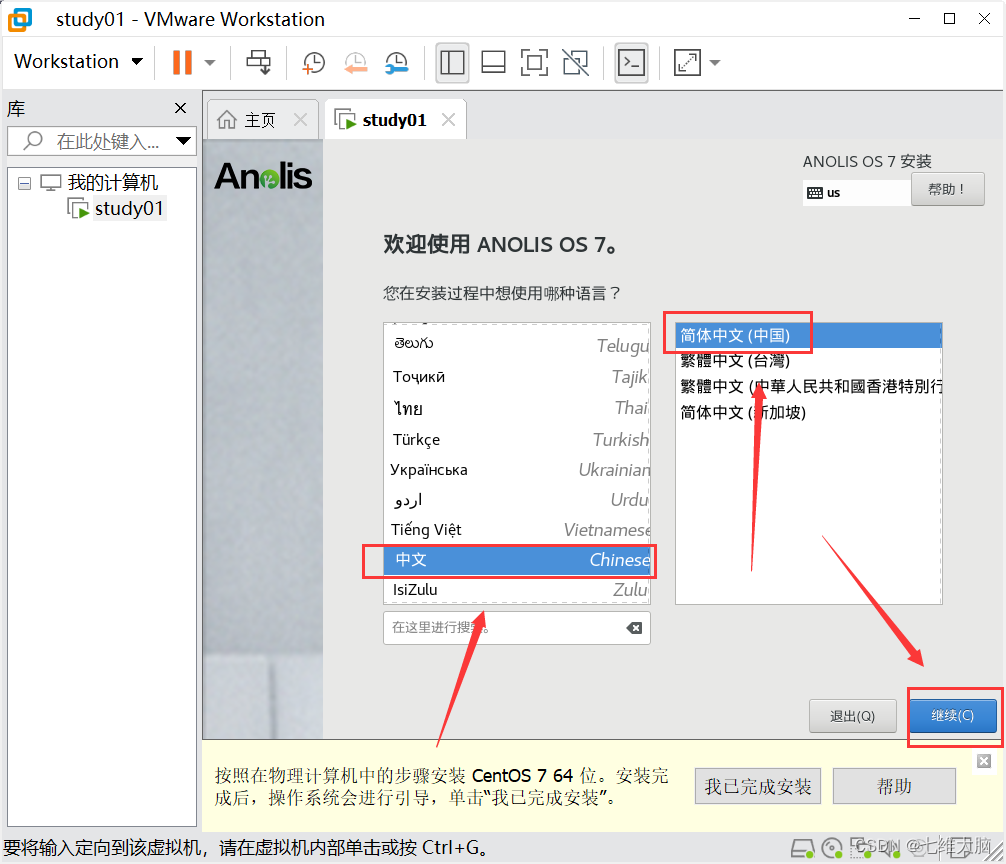Click the 帮助! button in installer
Image resolution: width=1006 pixels, height=864 pixels.
pos(948,189)
